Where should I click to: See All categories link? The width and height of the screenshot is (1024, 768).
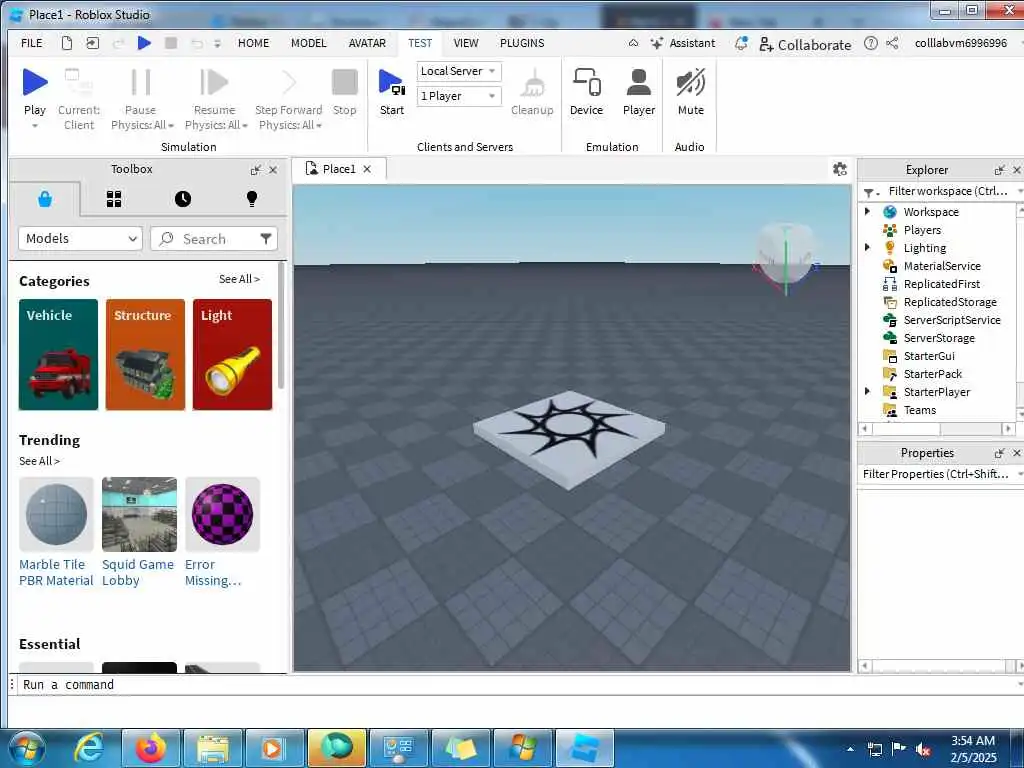pyautogui.click(x=239, y=279)
